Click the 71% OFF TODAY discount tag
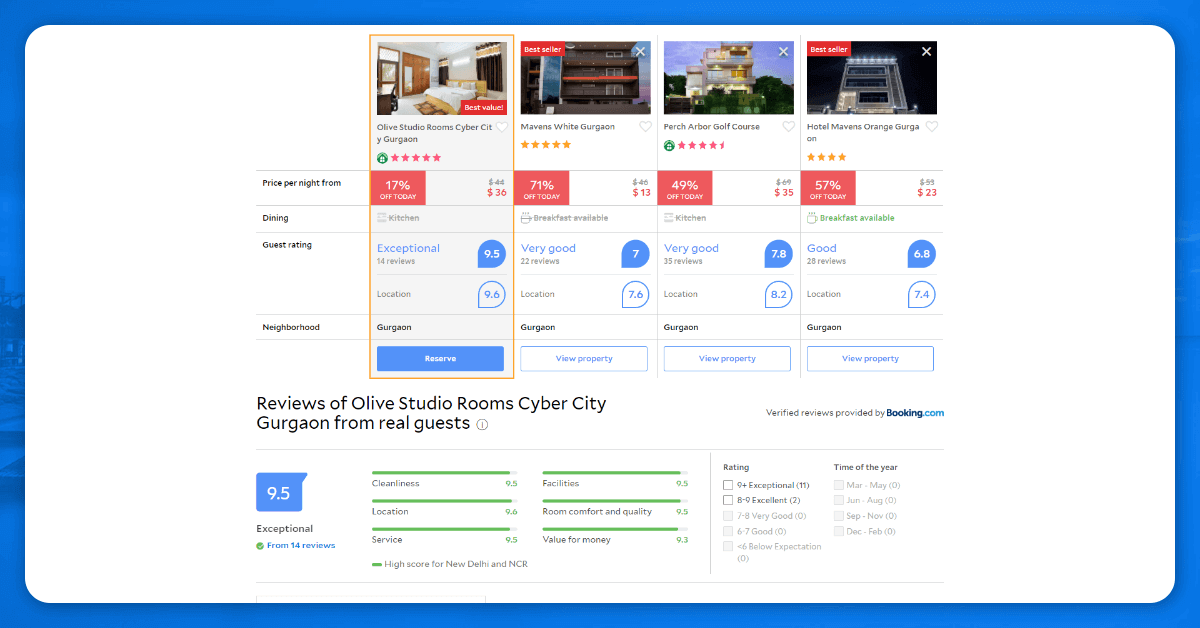Image resolution: width=1200 pixels, height=628 pixels. click(x=542, y=188)
